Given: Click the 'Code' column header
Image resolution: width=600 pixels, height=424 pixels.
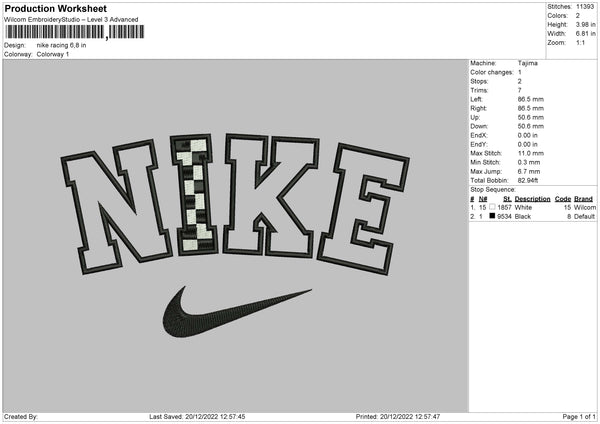Looking at the screenshot, I should (563, 199).
